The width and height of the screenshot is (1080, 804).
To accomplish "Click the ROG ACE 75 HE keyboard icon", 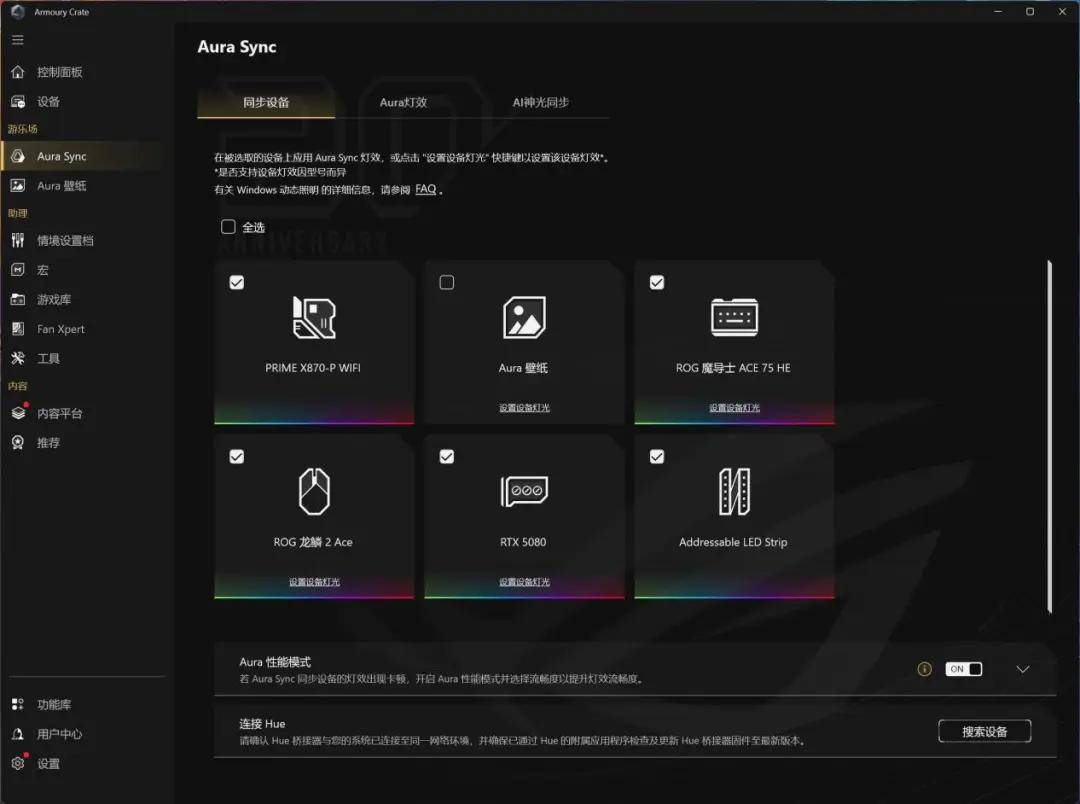I will pyautogui.click(x=734, y=318).
